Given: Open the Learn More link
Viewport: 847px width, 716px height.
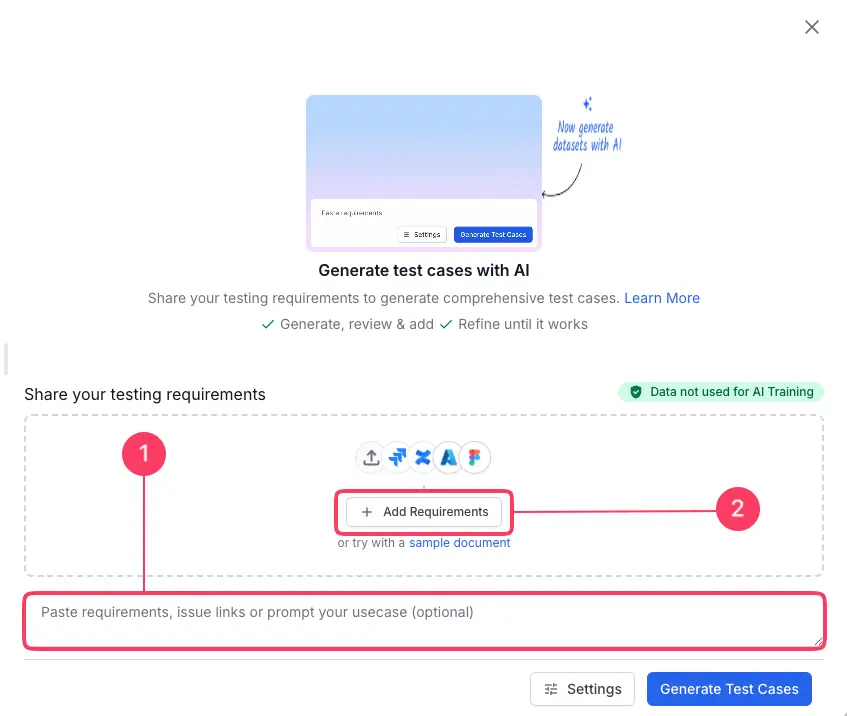Looking at the screenshot, I should click(x=662, y=298).
